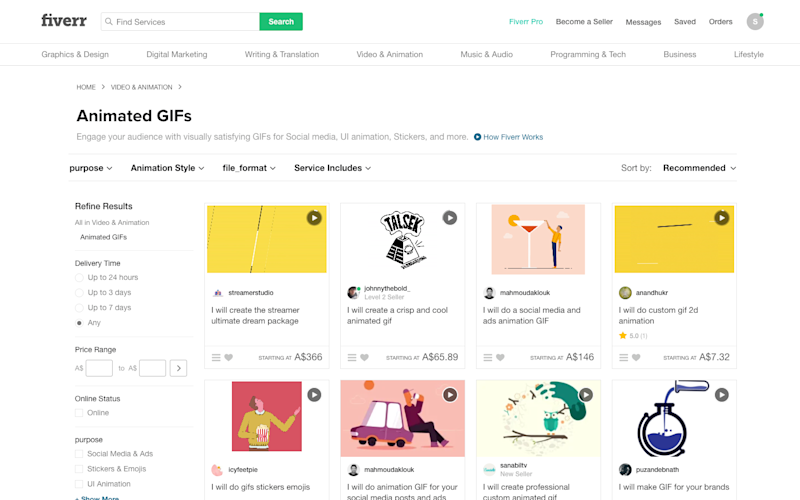This screenshot has width=800, height=500.
Task: Favorite the johnnythebold_ gig heart
Action: 364,358
